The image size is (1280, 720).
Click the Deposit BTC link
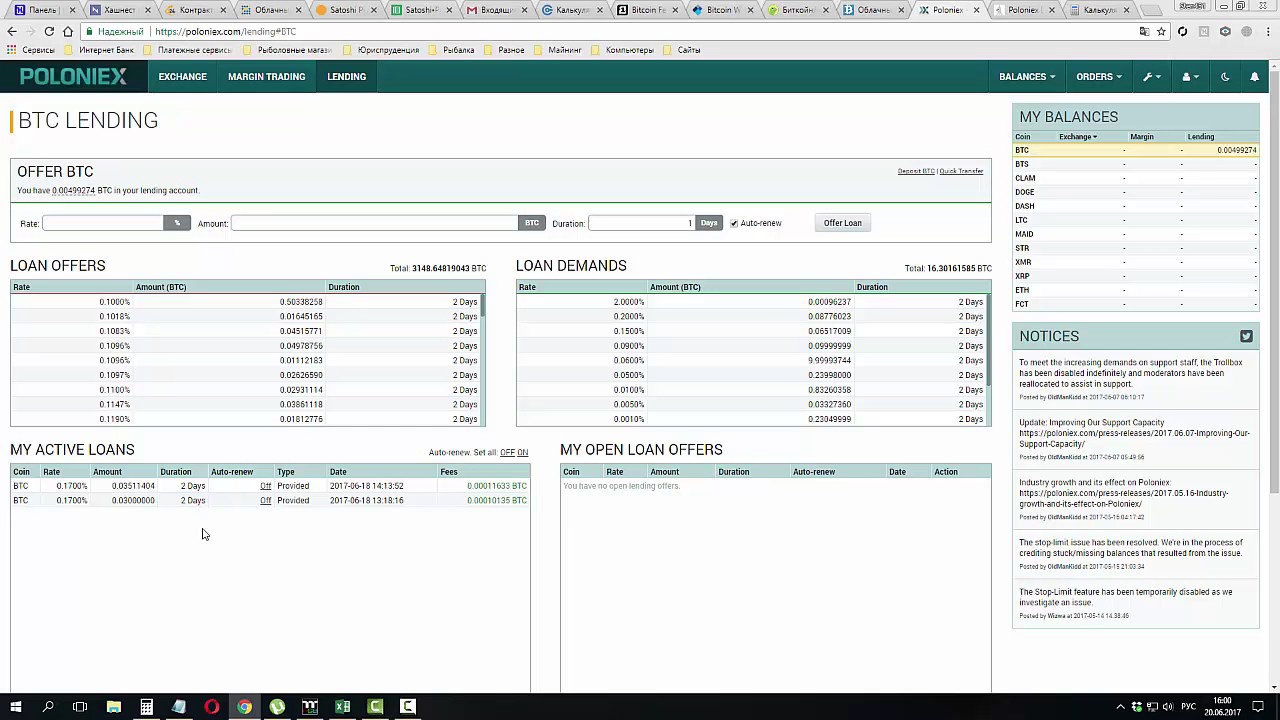916,171
